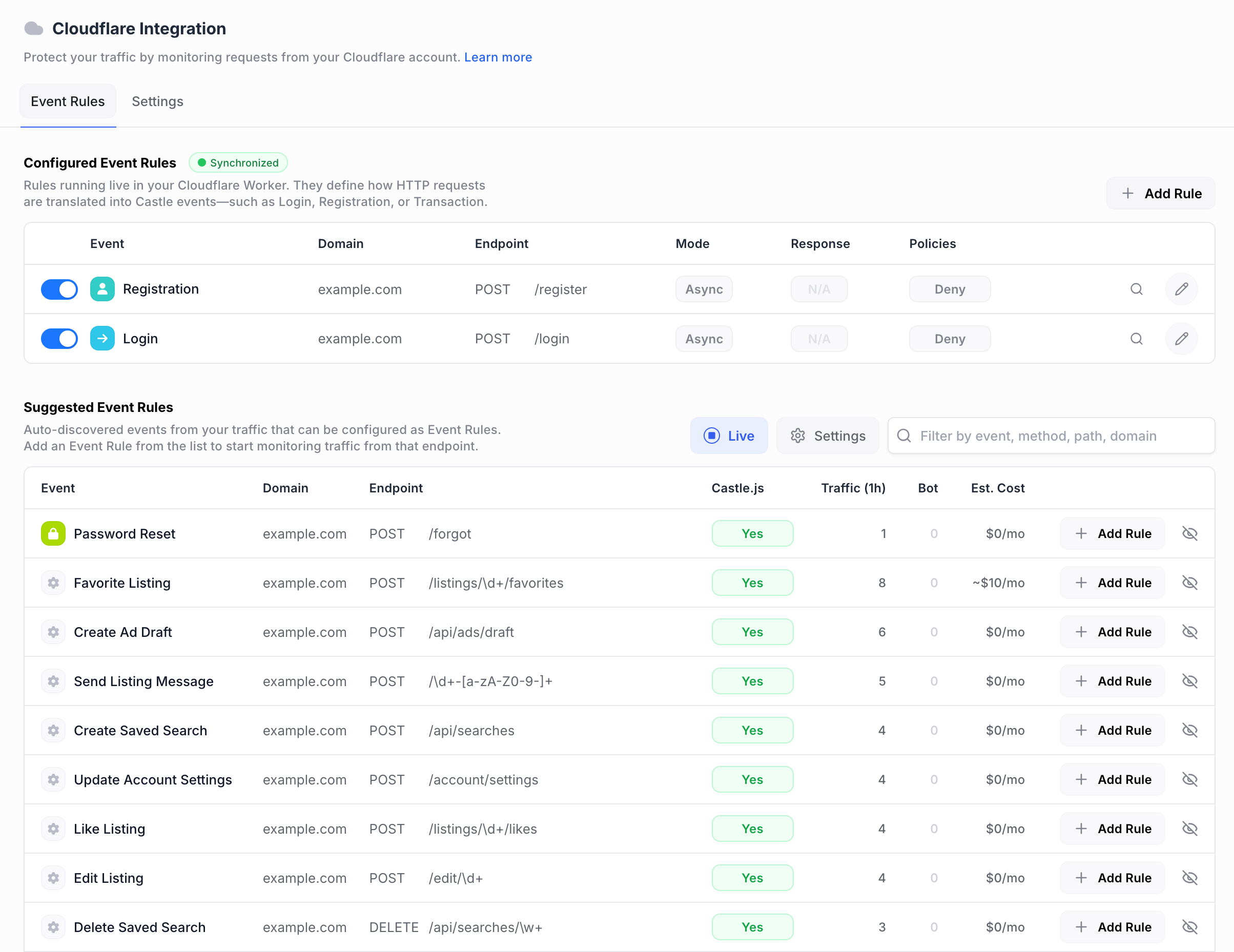Screen dimensions: 1234x952
Task: Click the N/A response badge for Registration
Action: [819, 289]
